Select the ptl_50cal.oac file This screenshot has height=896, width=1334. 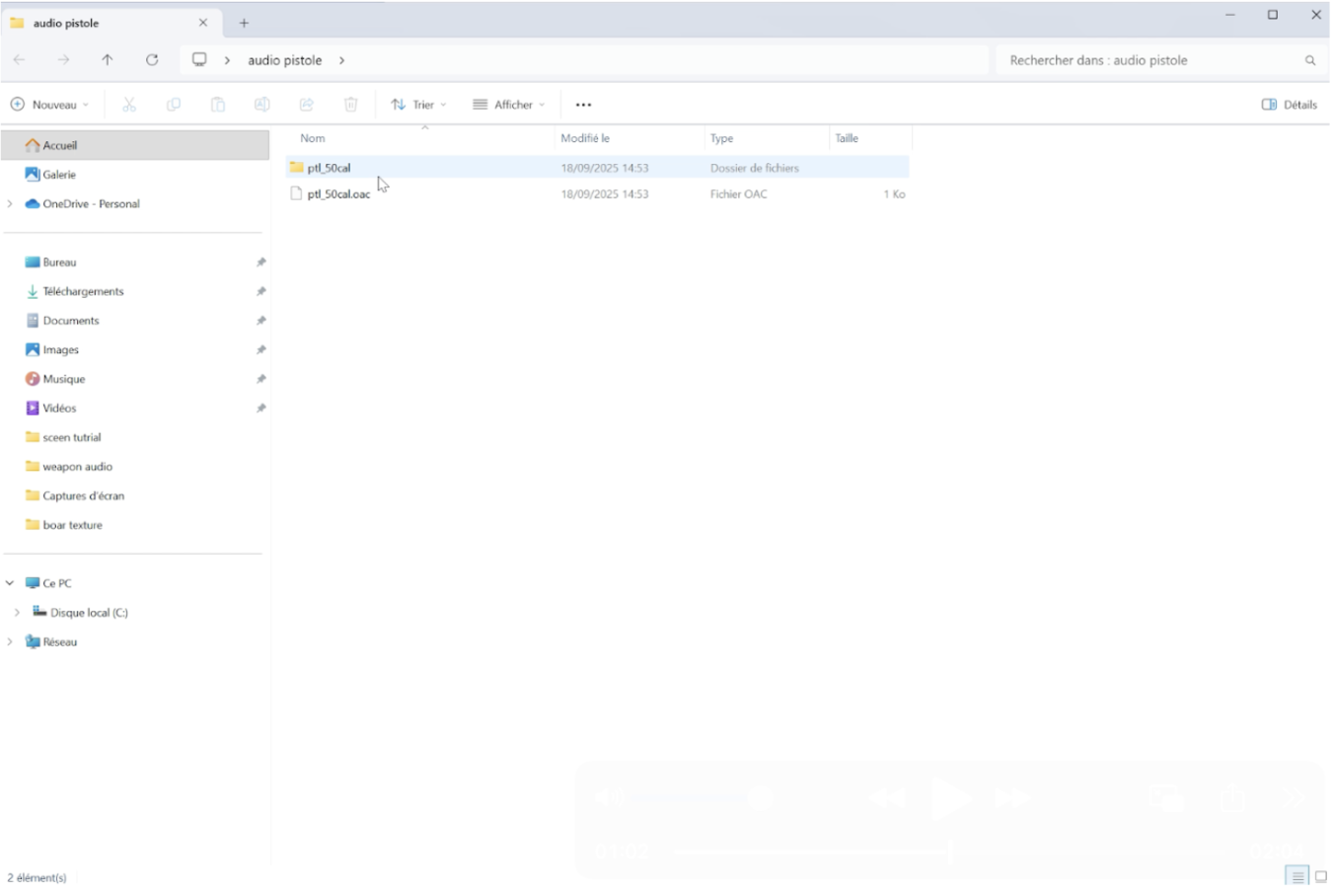(x=338, y=194)
